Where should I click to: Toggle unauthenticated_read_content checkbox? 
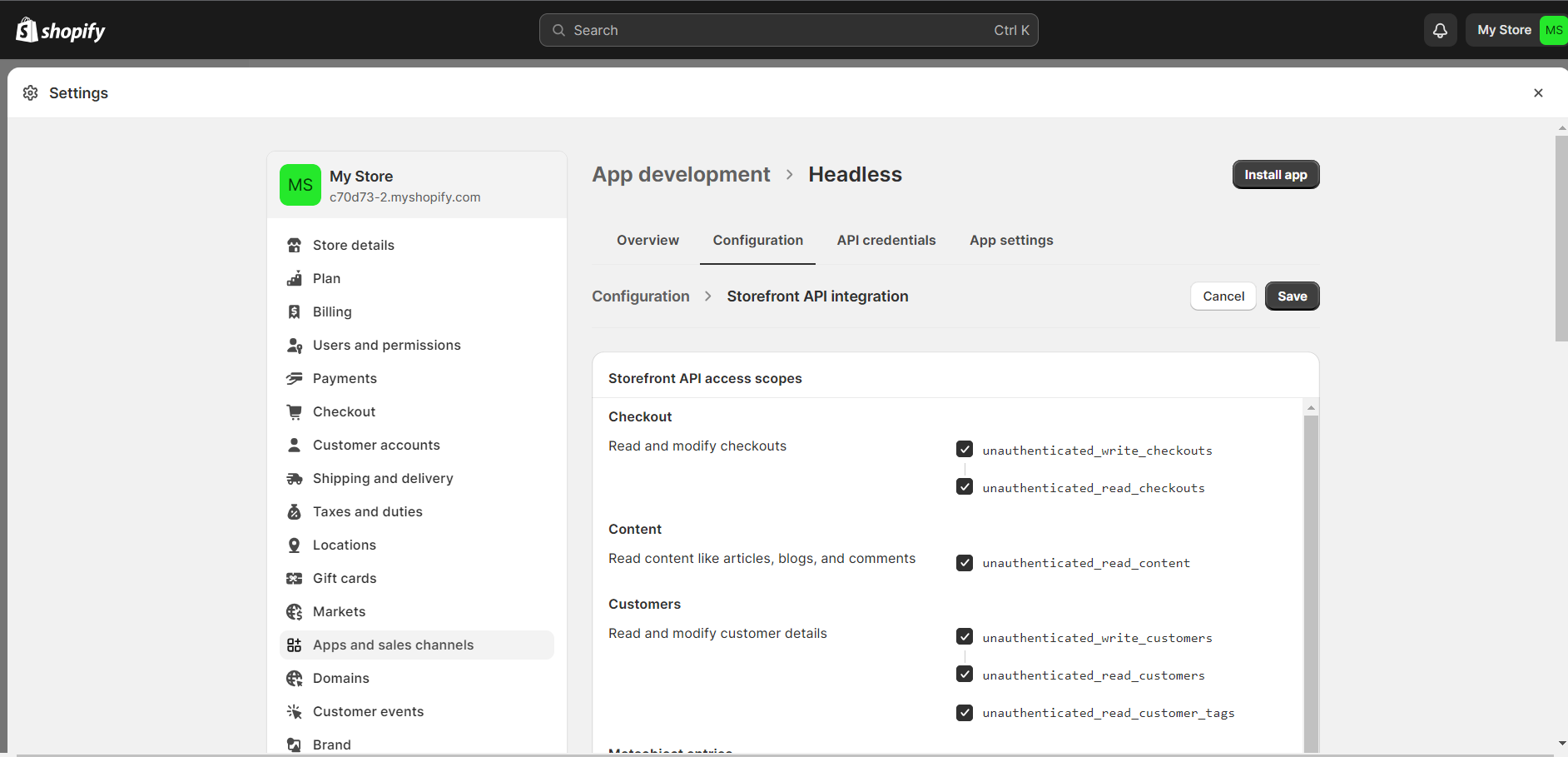965,563
